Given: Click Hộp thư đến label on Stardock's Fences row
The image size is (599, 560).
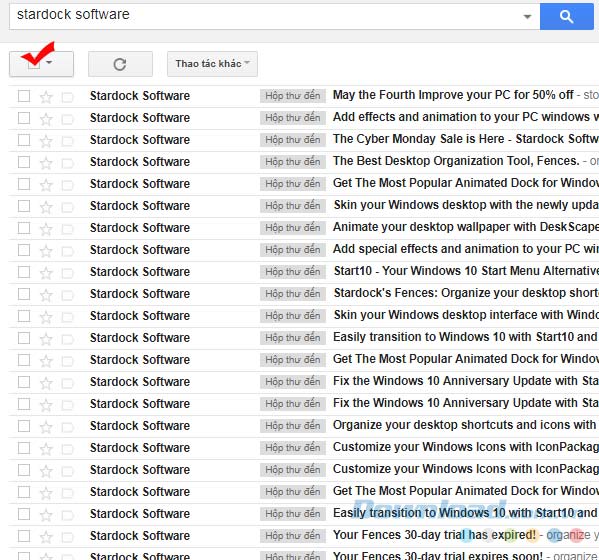Looking at the screenshot, I should (x=293, y=294).
